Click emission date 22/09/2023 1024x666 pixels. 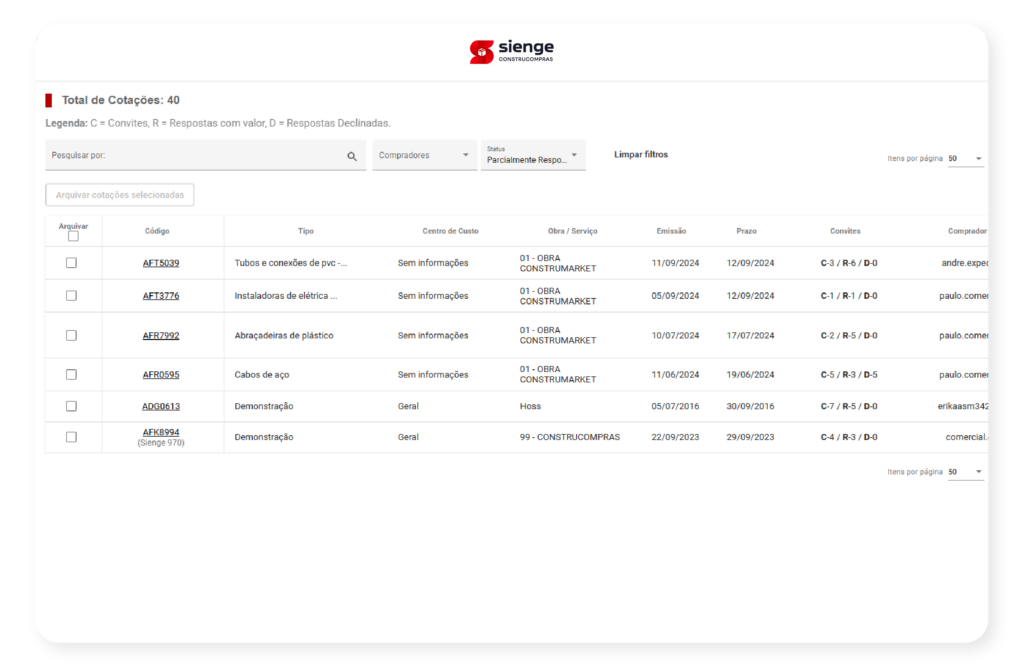coord(675,437)
